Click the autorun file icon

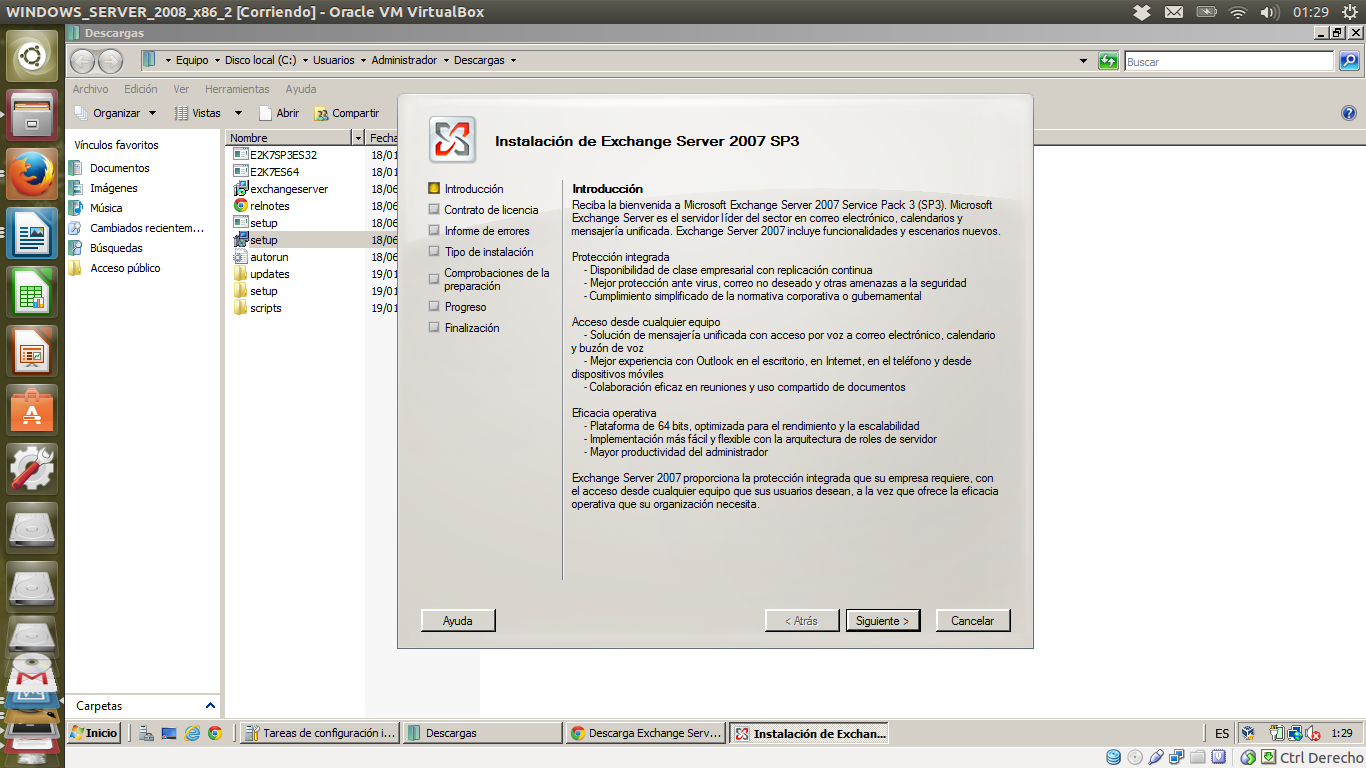point(241,257)
